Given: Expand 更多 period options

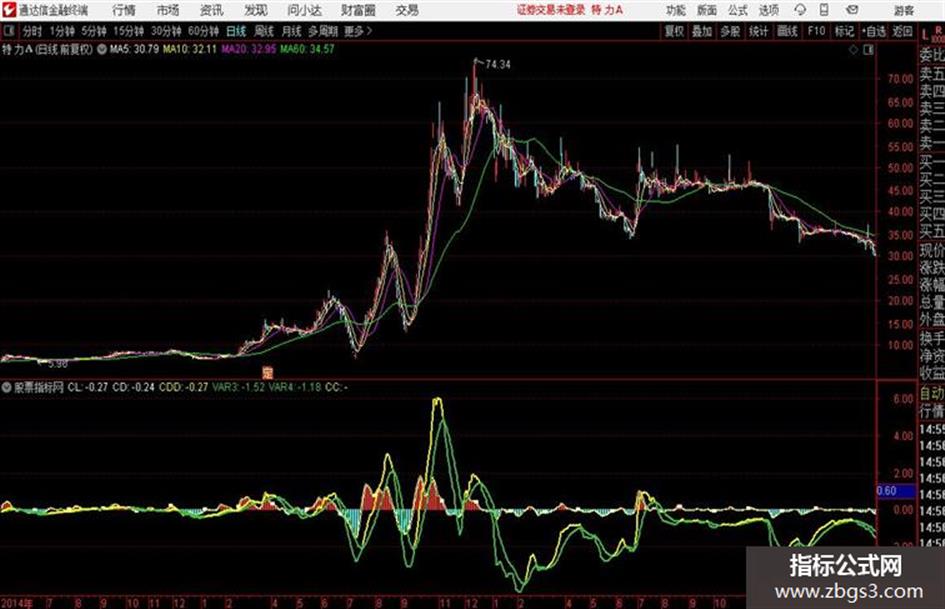Looking at the screenshot, I should point(358,31).
